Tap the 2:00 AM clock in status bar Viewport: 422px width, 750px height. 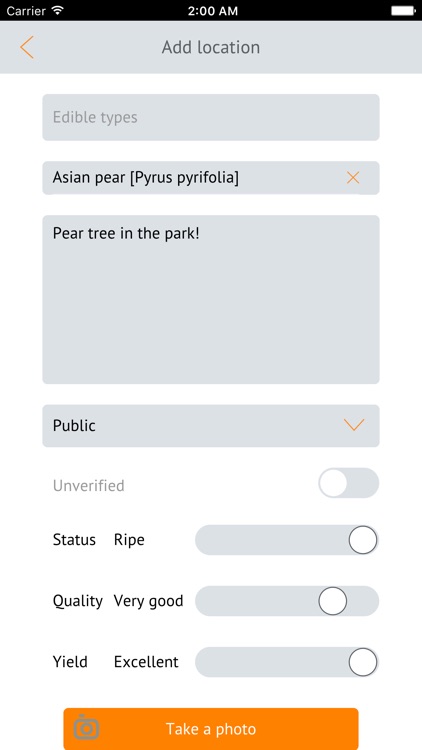[x=212, y=11]
